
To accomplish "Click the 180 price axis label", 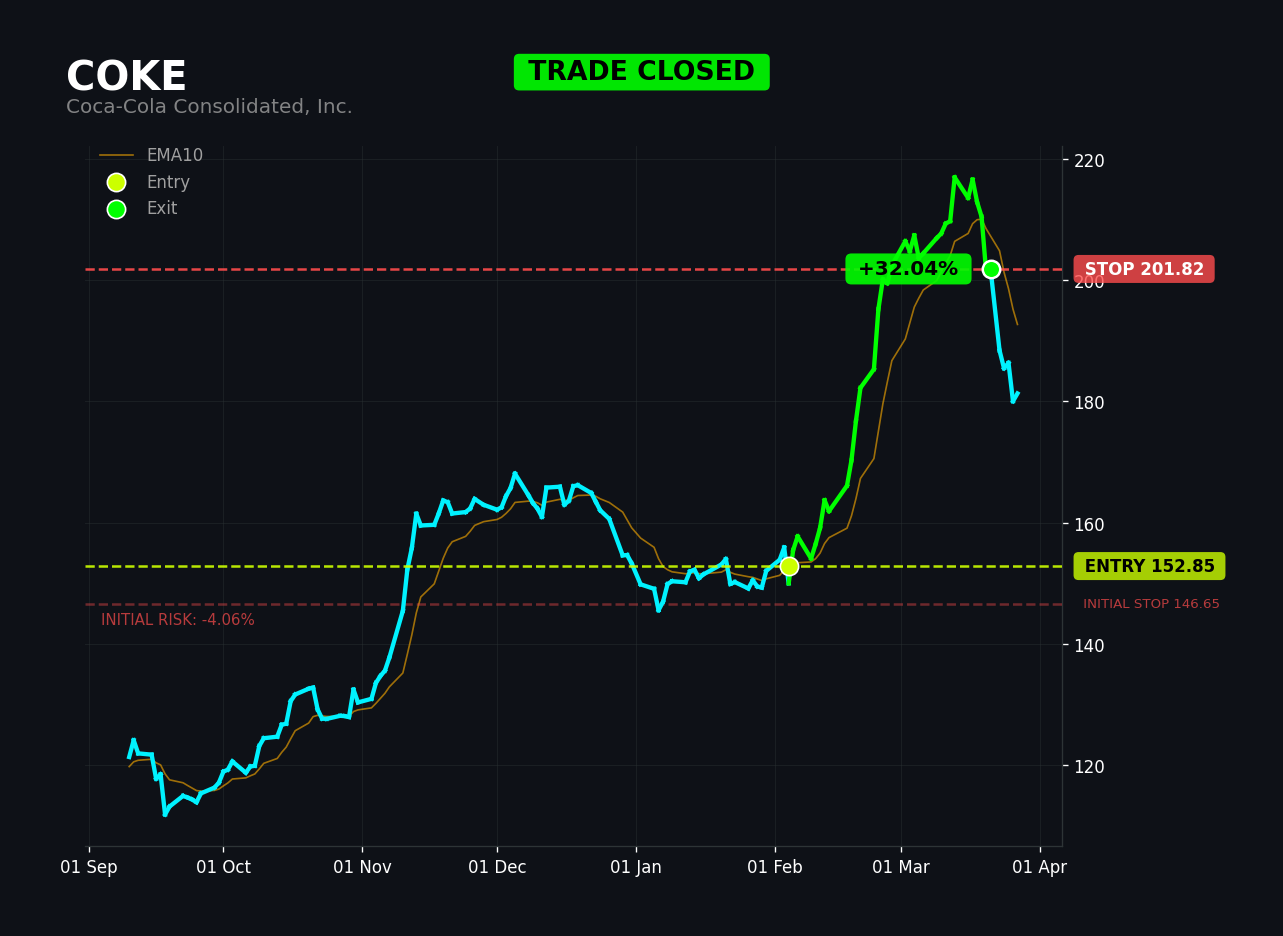I will pyautogui.click(x=1089, y=402).
